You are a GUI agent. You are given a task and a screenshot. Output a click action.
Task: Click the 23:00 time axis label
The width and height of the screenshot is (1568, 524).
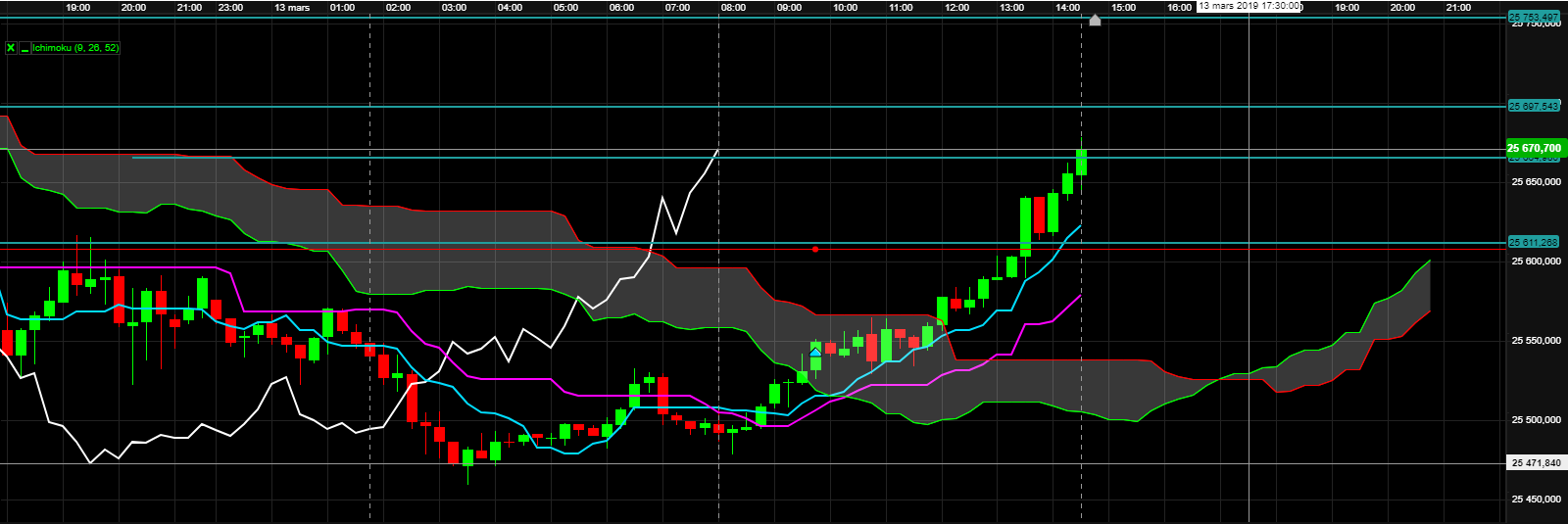click(x=231, y=7)
